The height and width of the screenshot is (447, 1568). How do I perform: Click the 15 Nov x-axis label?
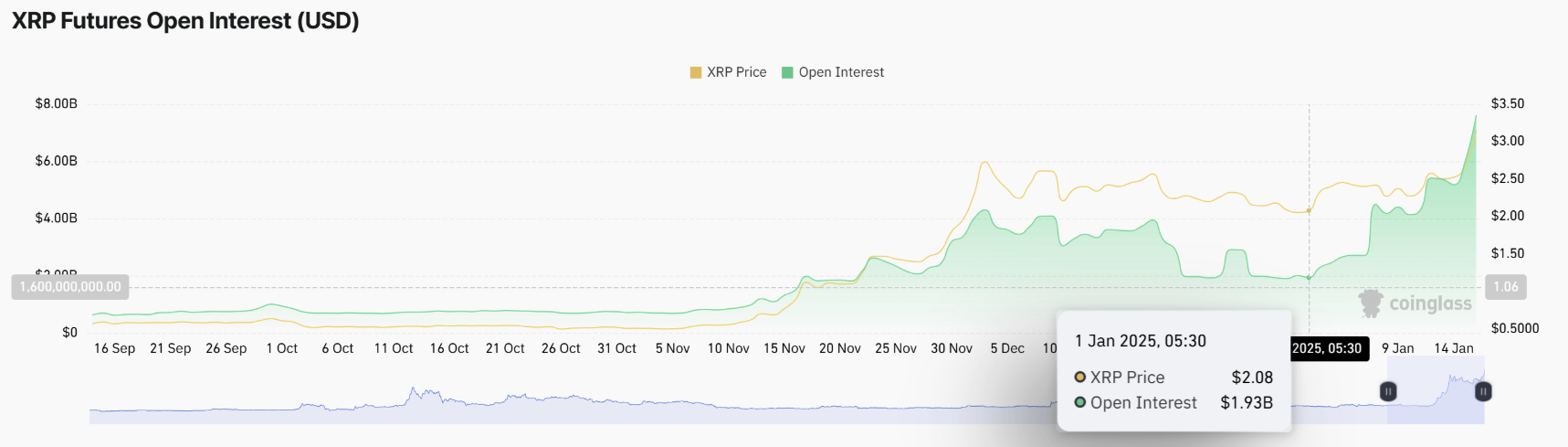(x=784, y=348)
